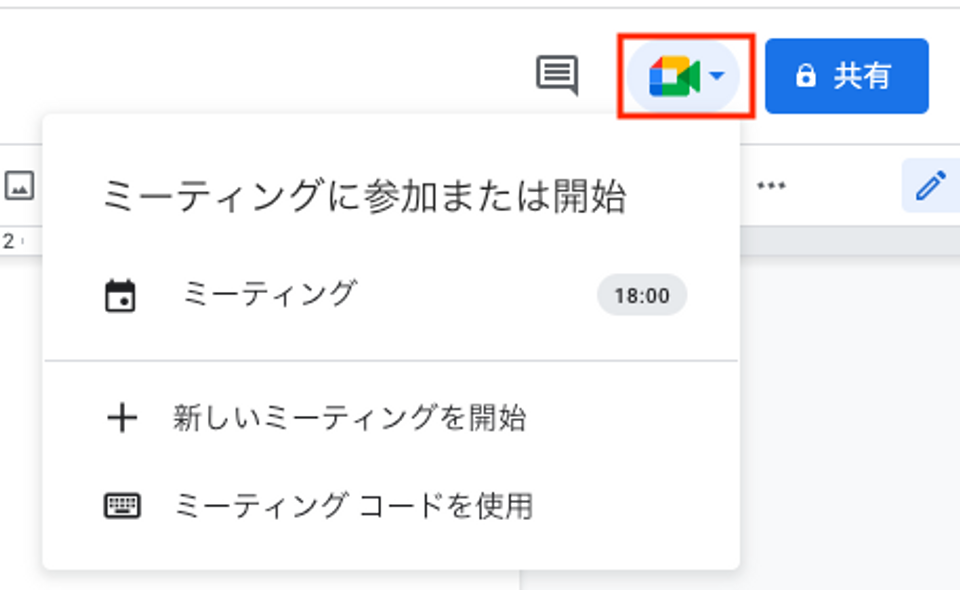Click the ruler number 2 marker

(x=8, y=241)
